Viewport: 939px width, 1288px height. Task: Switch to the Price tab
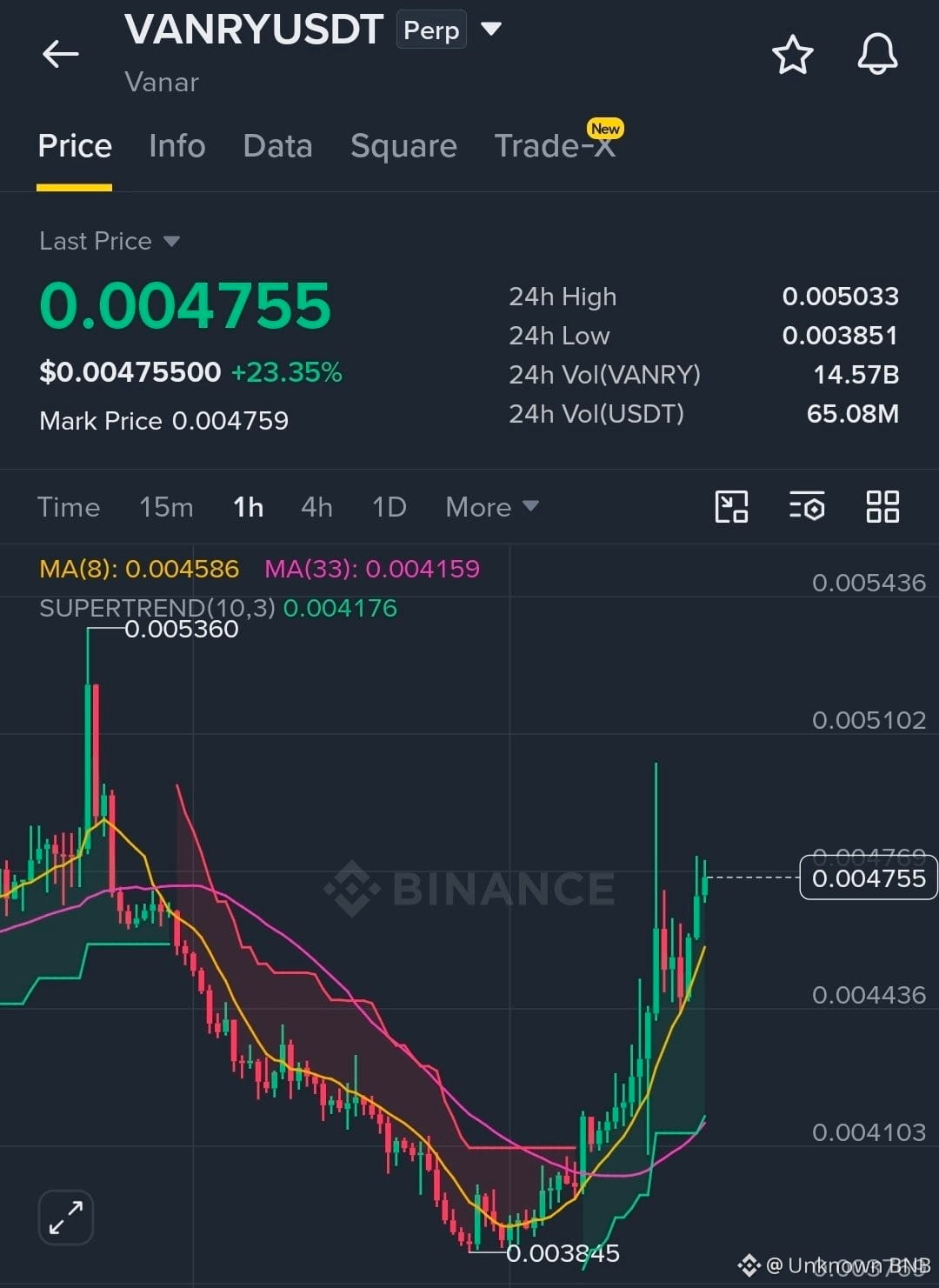(75, 146)
